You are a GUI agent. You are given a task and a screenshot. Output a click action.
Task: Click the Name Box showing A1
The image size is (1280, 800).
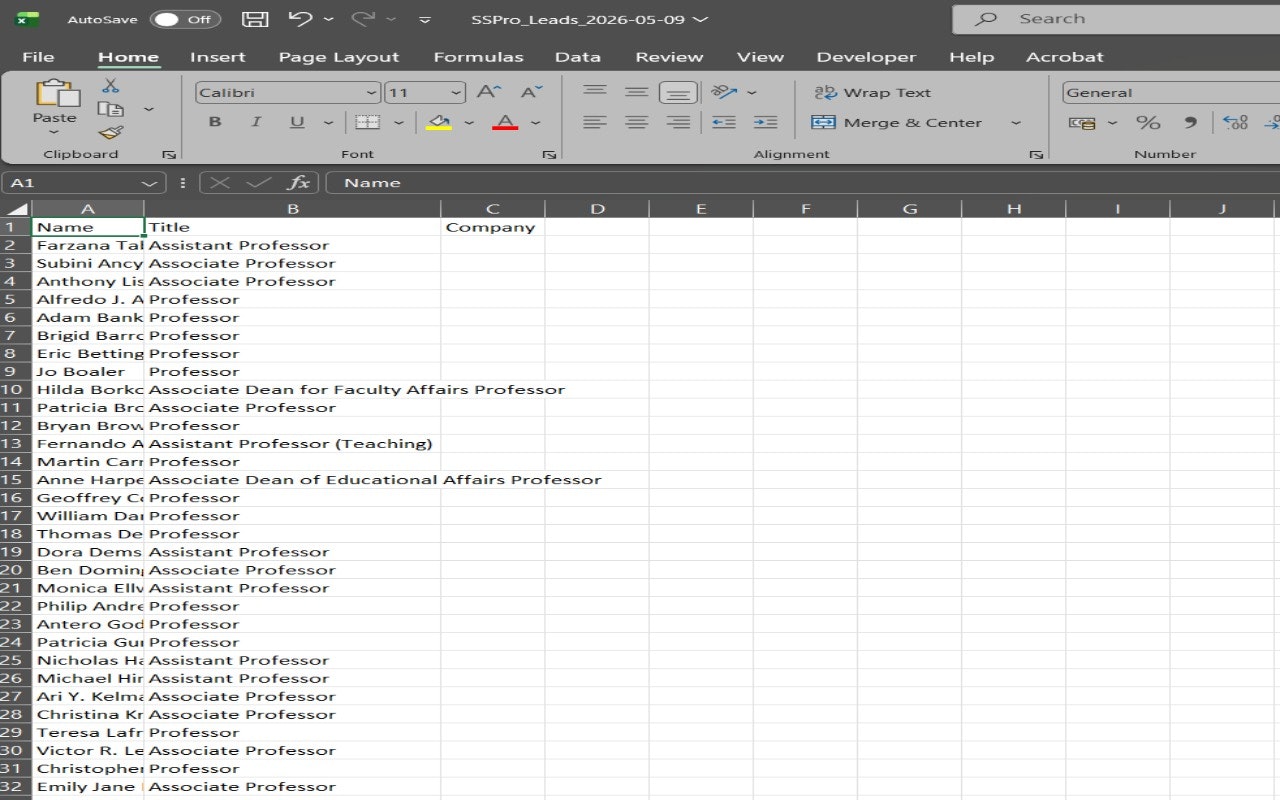click(x=84, y=183)
